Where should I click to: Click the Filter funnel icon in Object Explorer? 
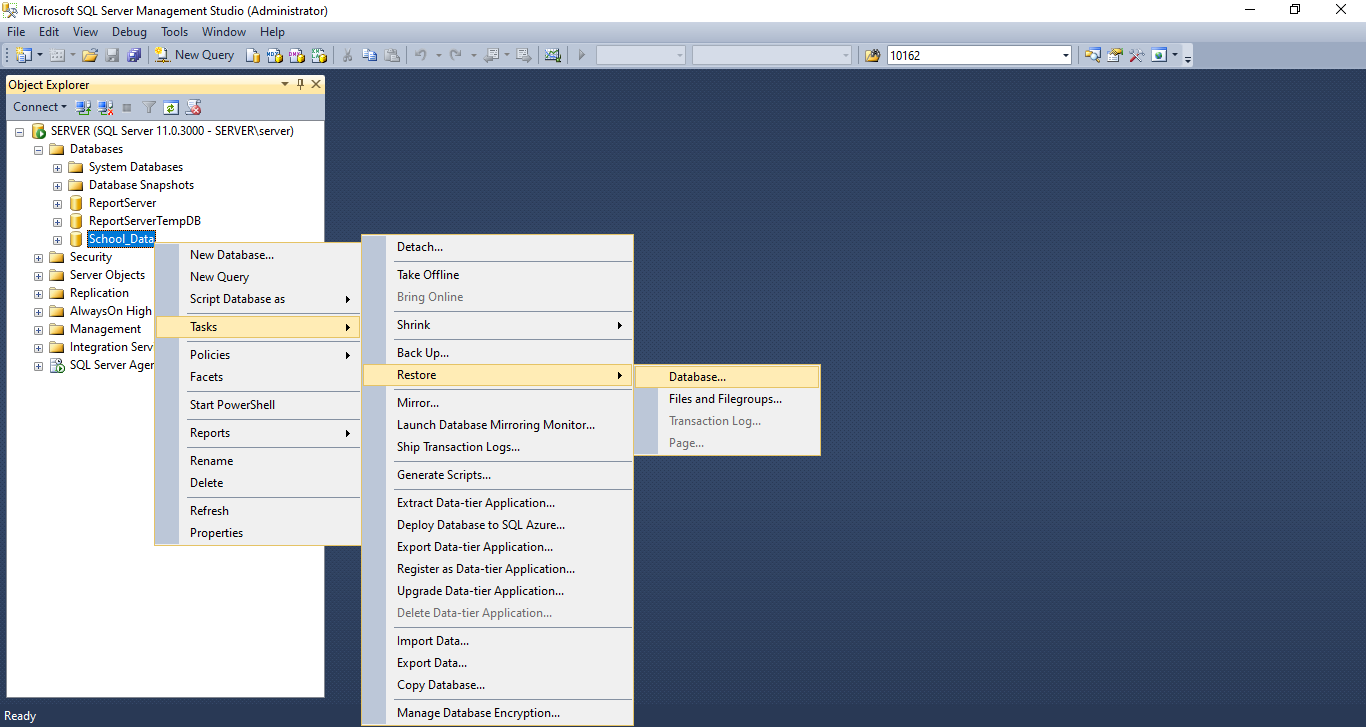point(149,107)
